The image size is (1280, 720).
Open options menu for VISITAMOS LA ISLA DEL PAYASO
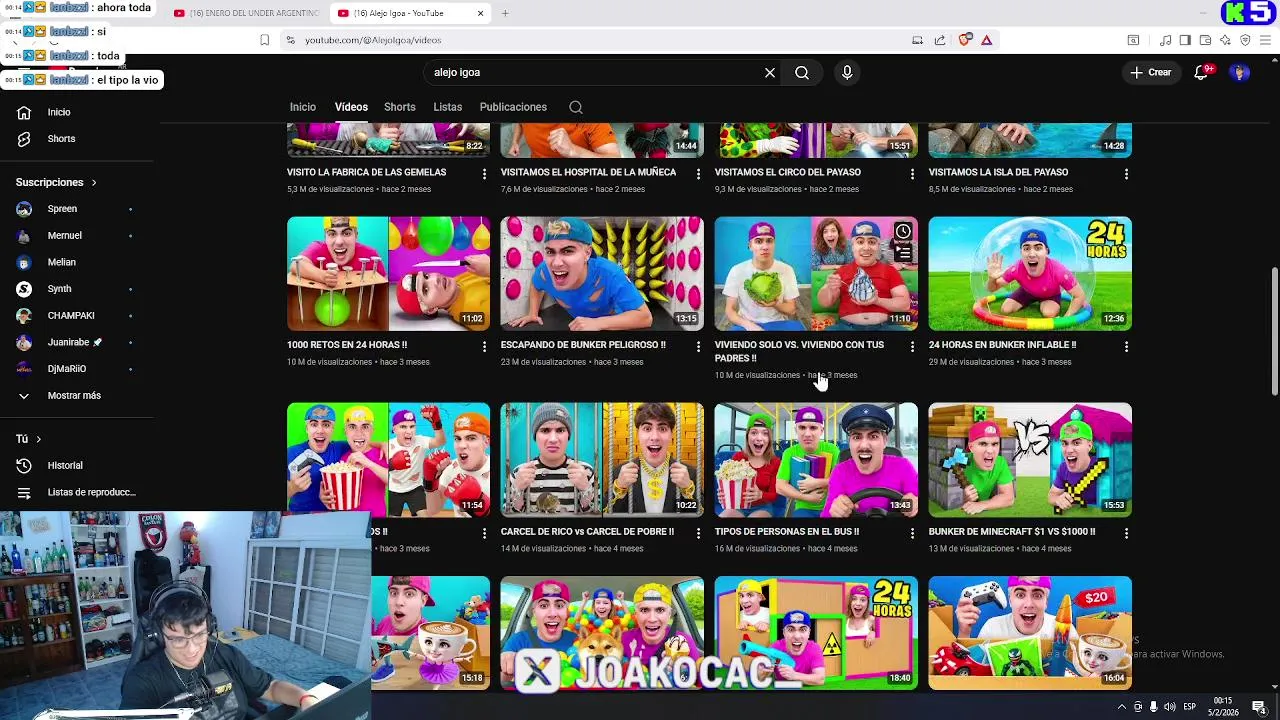pos(1126,174)
